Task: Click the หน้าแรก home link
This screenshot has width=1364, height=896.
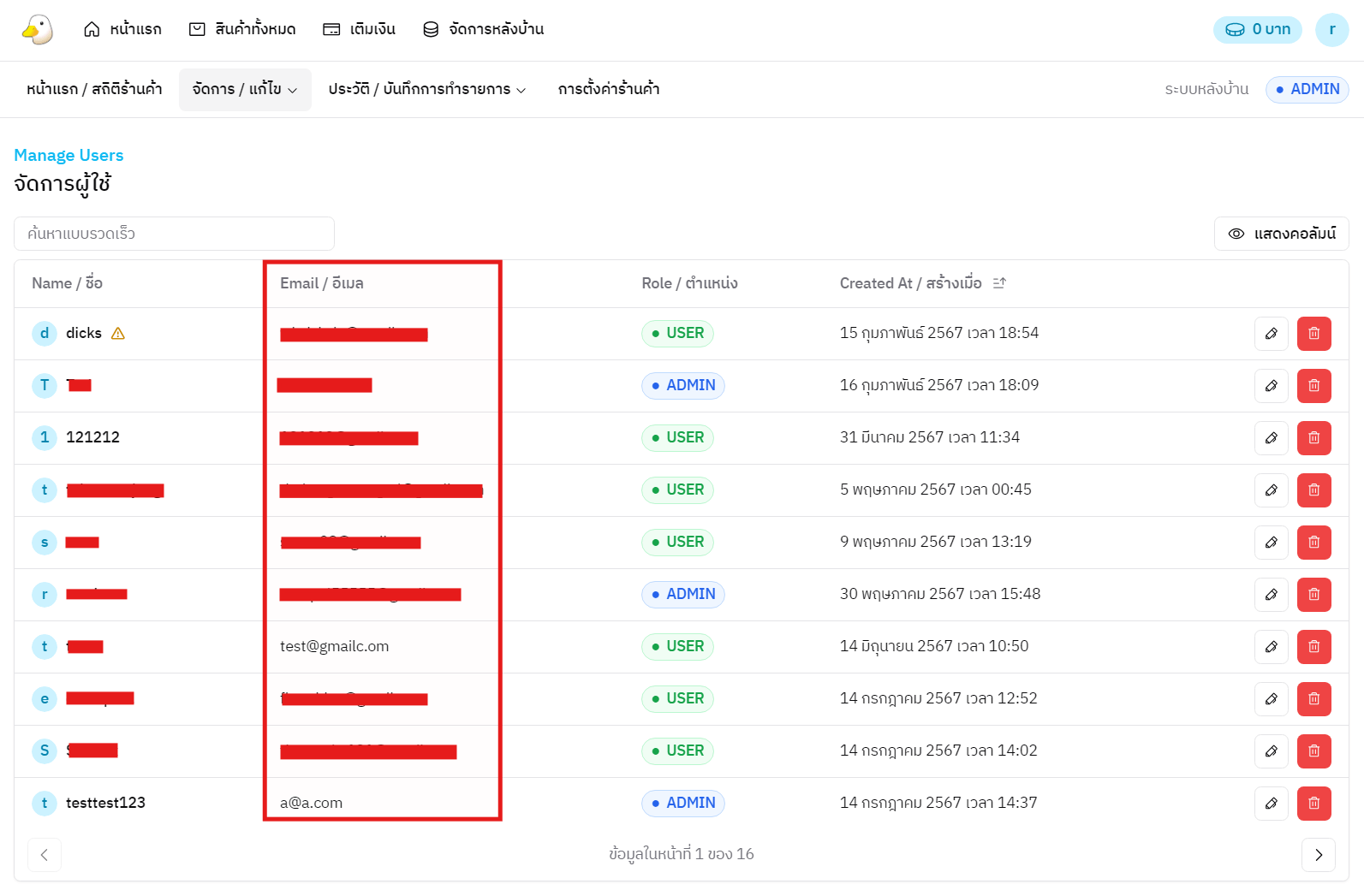Action: 122,30
